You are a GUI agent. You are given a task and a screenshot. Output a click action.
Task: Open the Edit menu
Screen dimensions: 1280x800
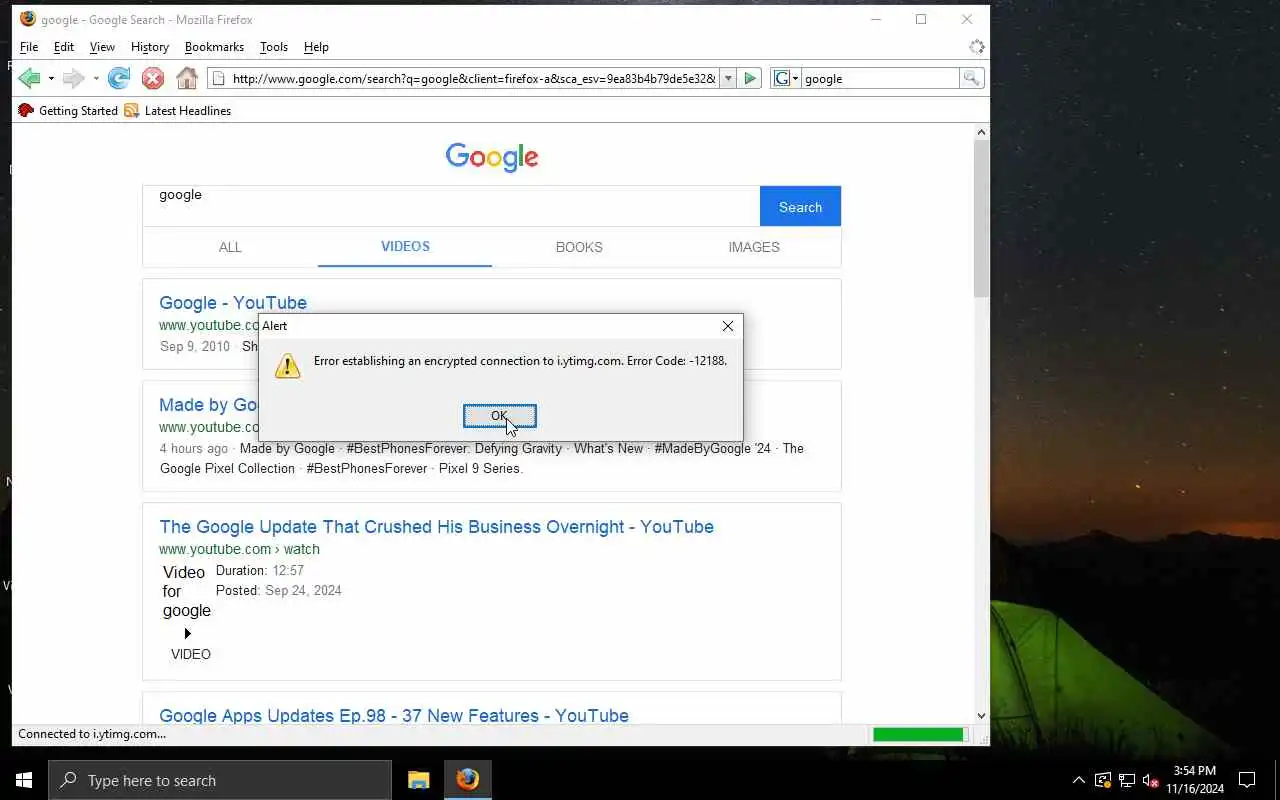[x=64, y=47]
